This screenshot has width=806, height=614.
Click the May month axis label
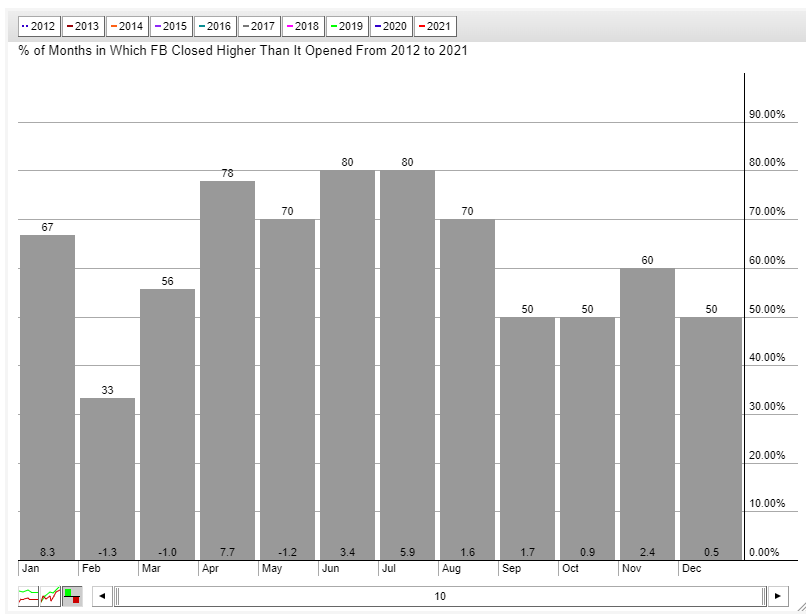click(272, 568)
